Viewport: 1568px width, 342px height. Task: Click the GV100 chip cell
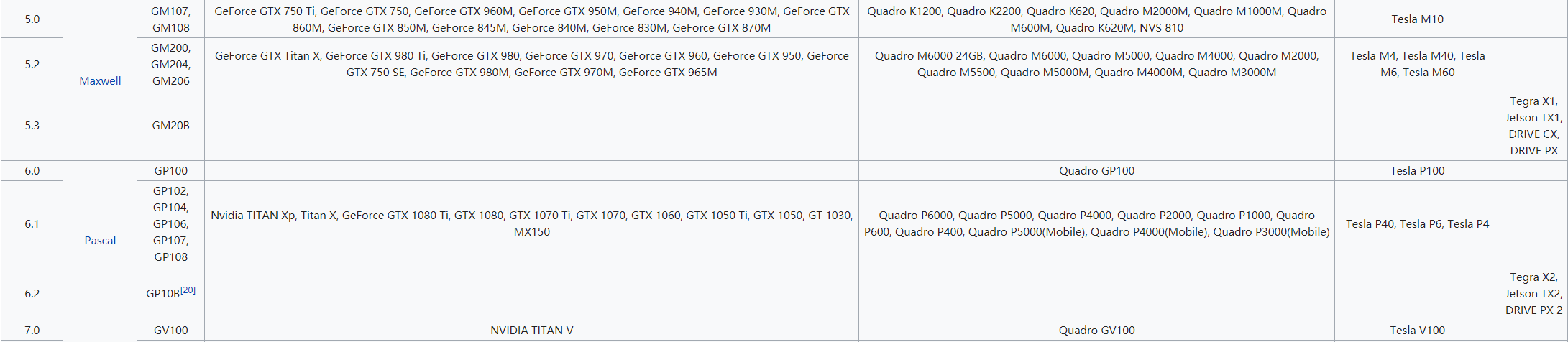(171, 331)
